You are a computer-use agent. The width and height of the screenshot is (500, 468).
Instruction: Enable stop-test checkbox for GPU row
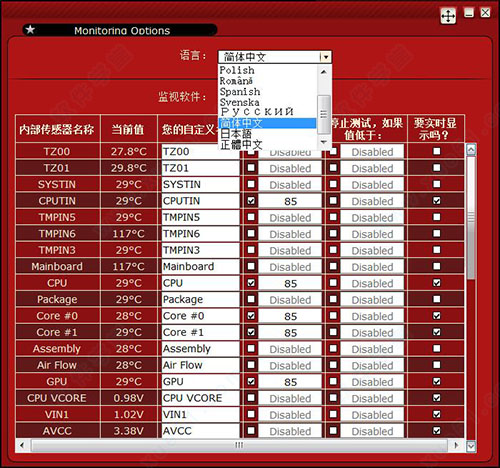click(333, 381)
